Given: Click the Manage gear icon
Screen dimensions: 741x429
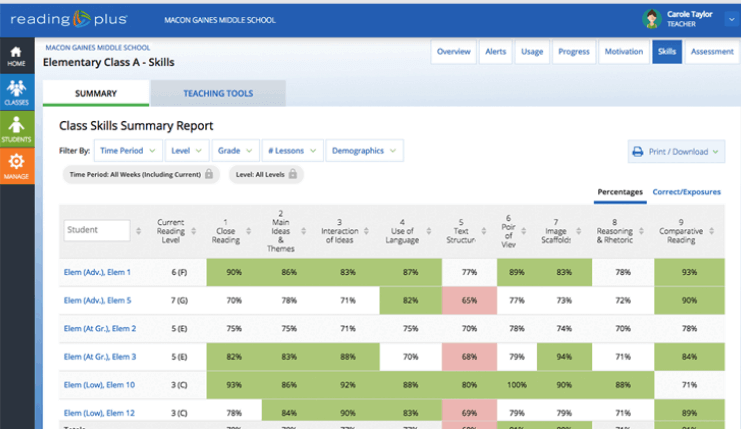Looking at the screenshot, I should pos(15,163).
